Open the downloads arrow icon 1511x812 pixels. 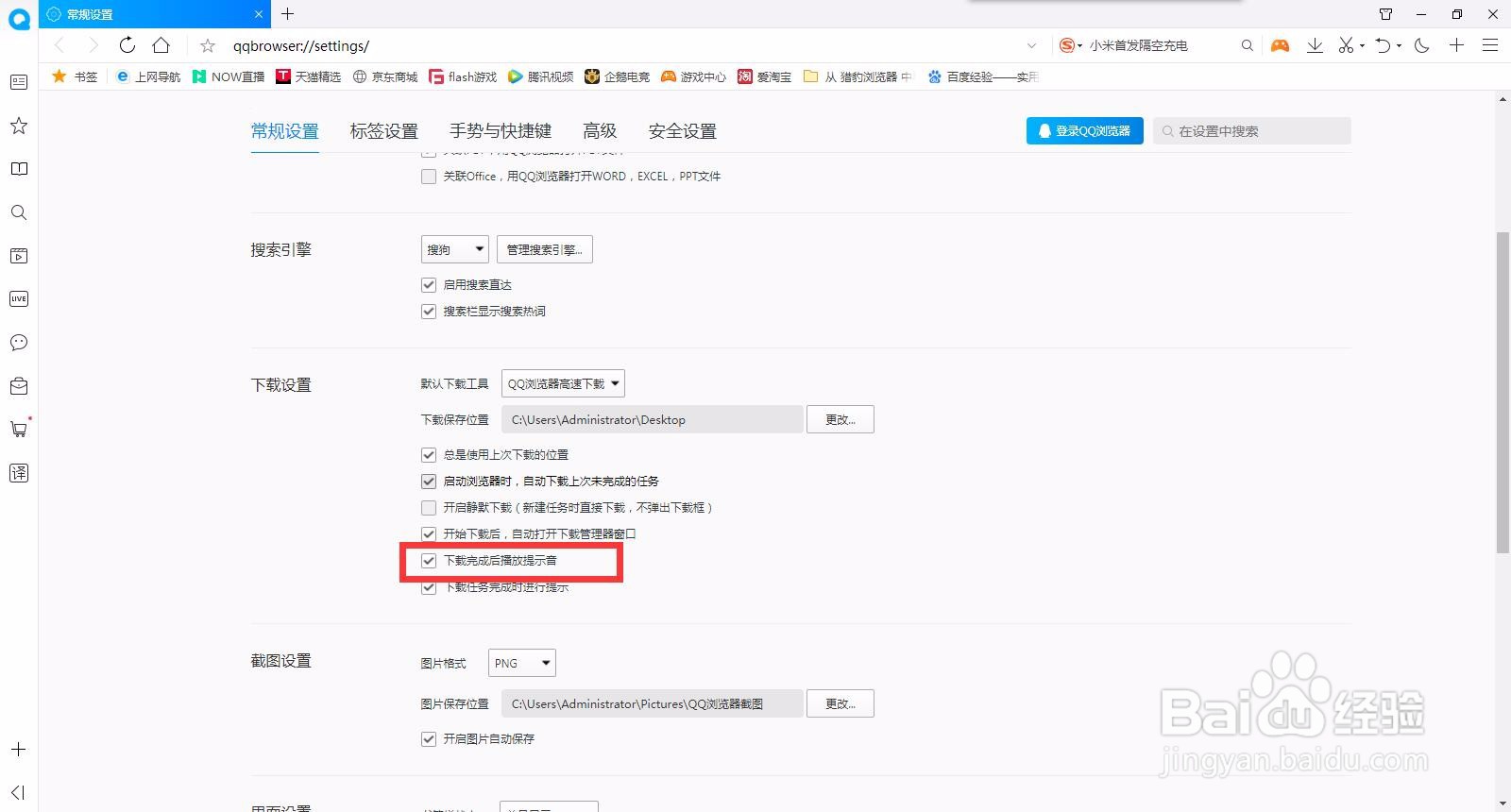tap(1315, 45)
